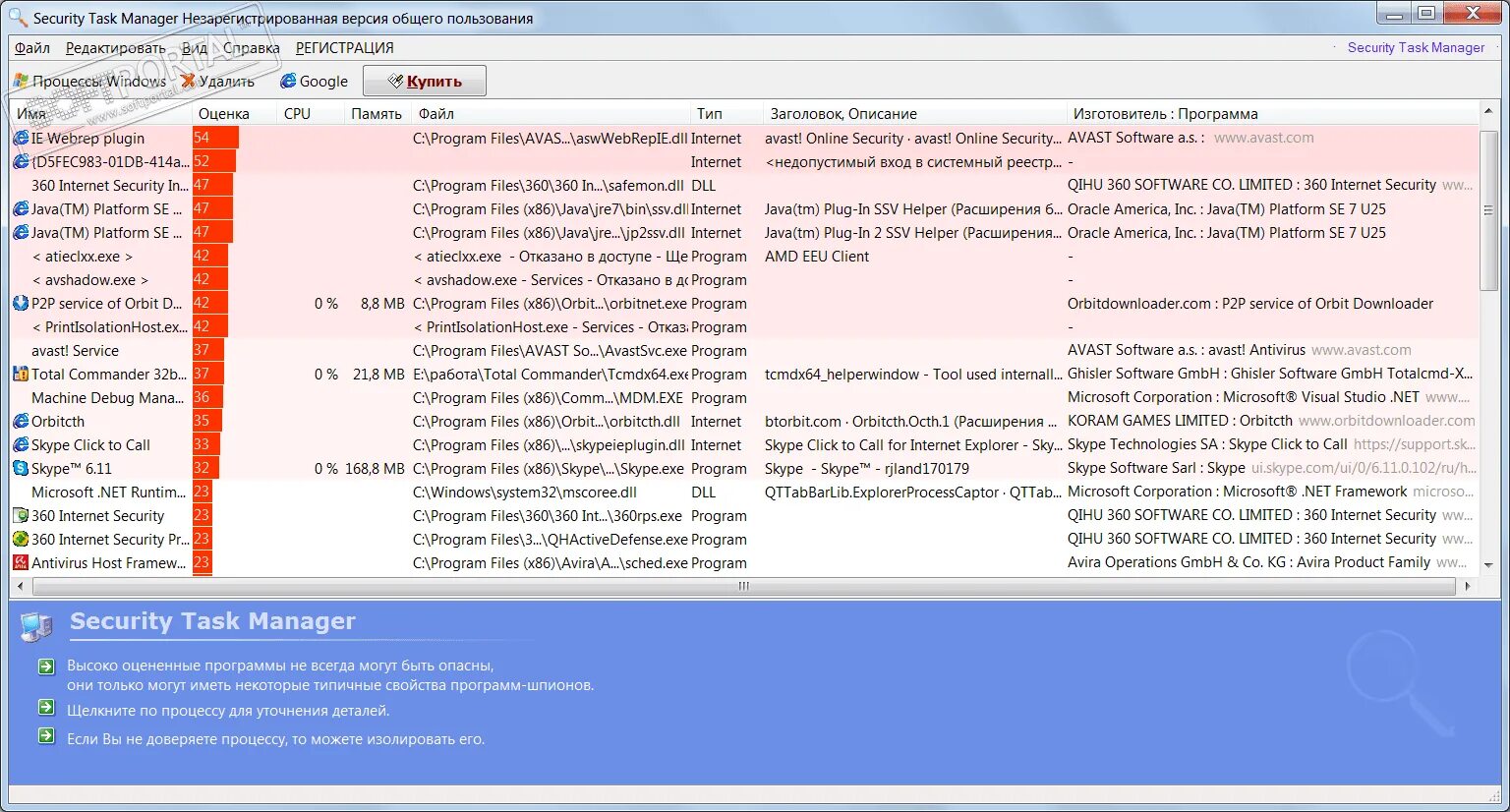Screen dimensions: 1510x812
Task: Sort by the Память column header
Action: point(377,114)
